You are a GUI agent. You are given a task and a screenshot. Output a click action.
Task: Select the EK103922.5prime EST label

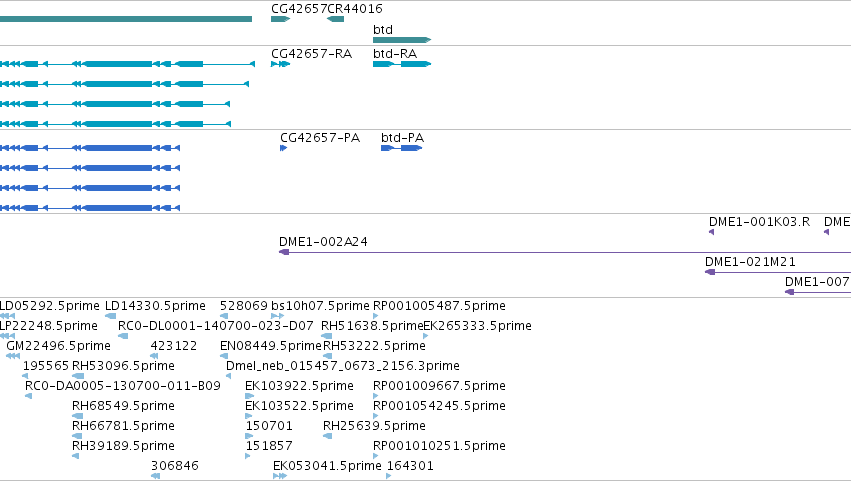299,387
